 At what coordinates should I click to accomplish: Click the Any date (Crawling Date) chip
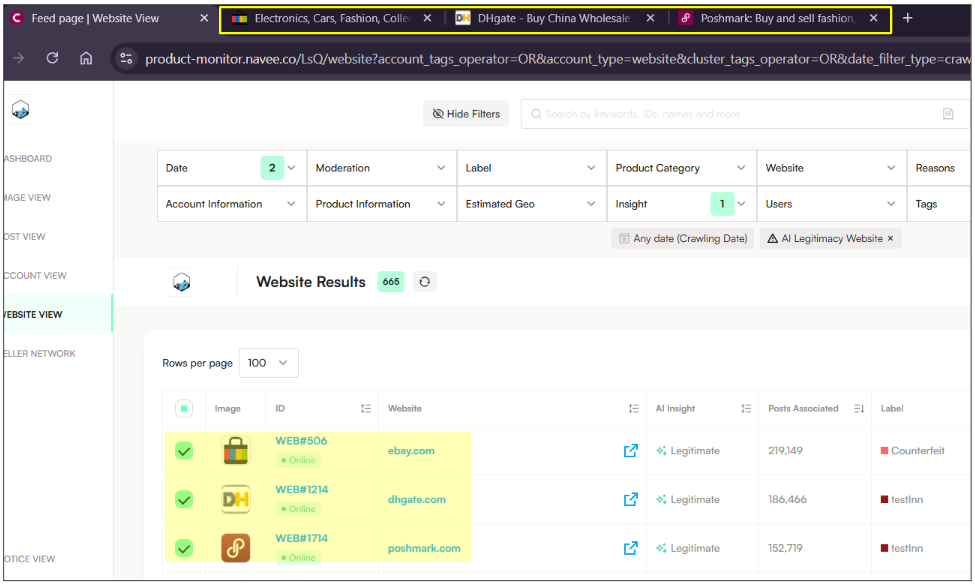coord(683,238)
